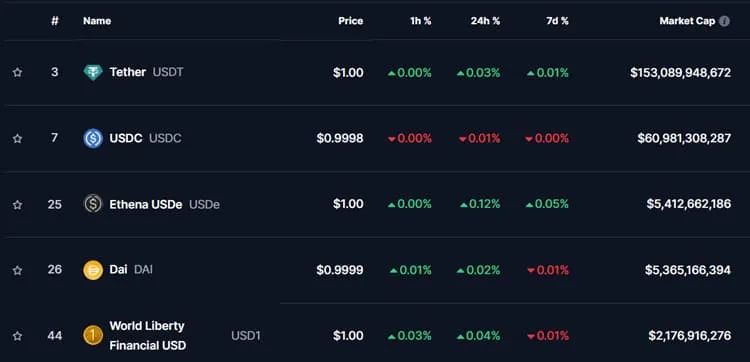This screenshot has height=362, width=750.
Task: Star World Liberty Financial USD row
Action: pos(17,336)
